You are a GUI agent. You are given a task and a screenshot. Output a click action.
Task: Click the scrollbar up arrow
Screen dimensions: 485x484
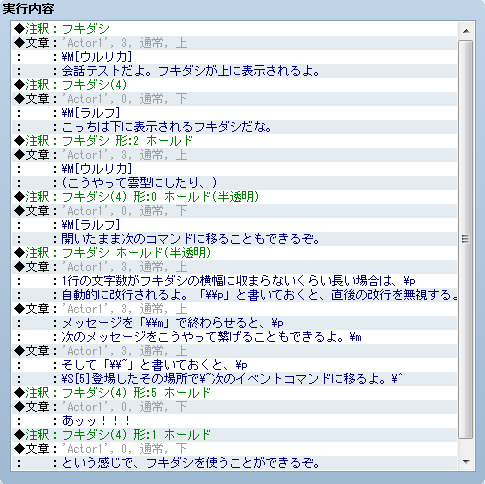tap(466, 31)
